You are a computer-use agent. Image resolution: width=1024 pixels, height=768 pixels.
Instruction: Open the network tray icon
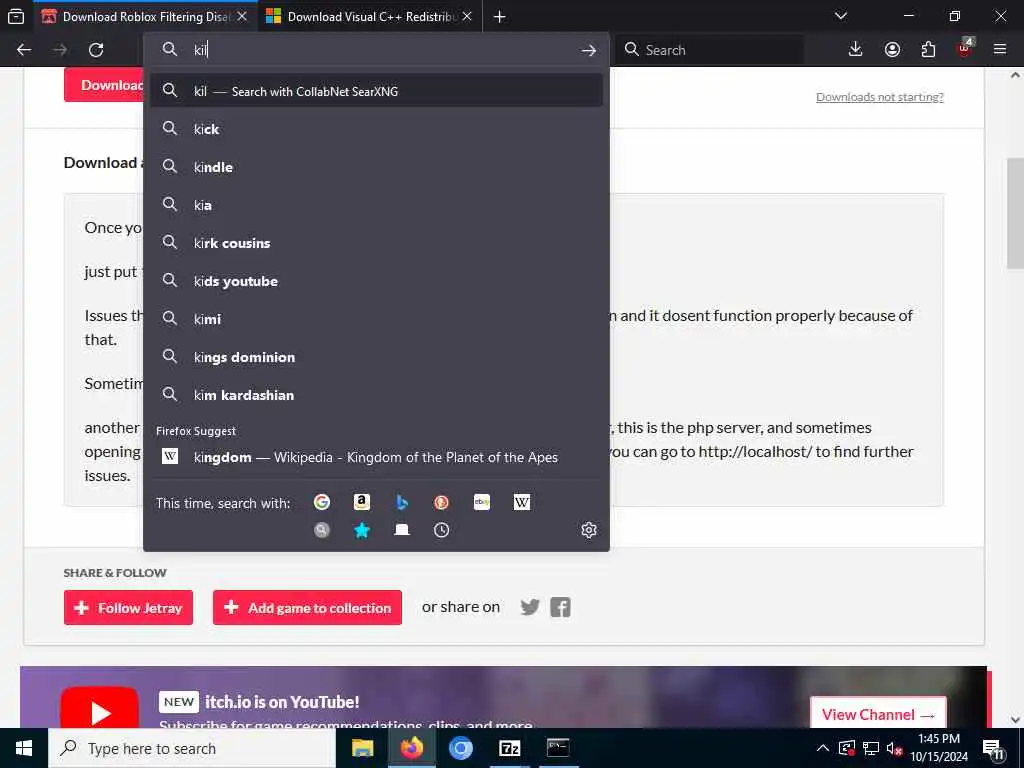[871, 748]
